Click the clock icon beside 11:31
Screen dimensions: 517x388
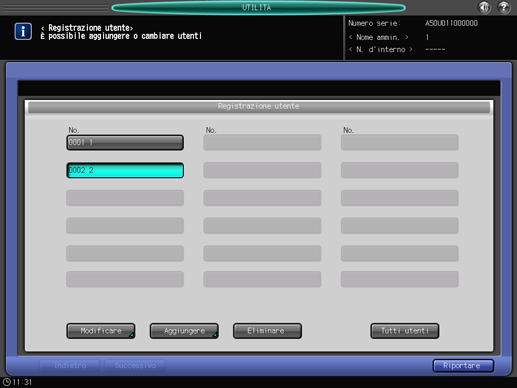6,382
